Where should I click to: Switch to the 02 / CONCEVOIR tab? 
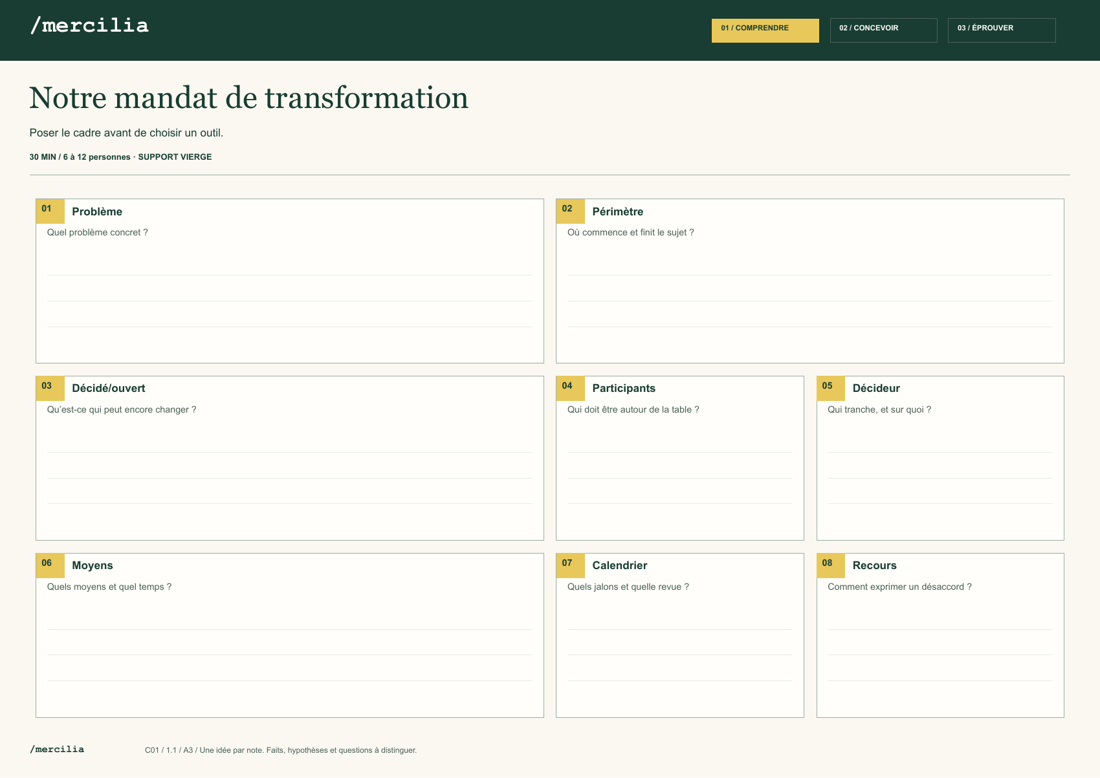click(x=883, y=30)
